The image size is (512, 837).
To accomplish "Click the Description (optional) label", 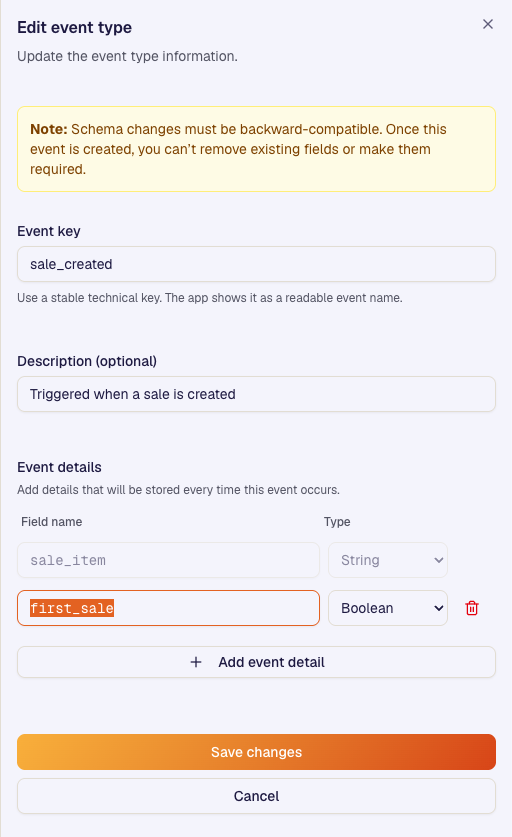I will 87,361.
